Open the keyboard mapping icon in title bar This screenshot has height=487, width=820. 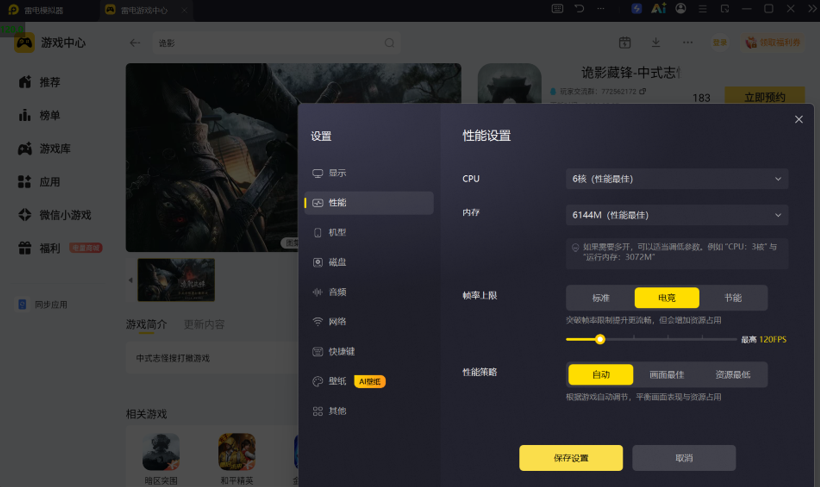tap(557, 8)
